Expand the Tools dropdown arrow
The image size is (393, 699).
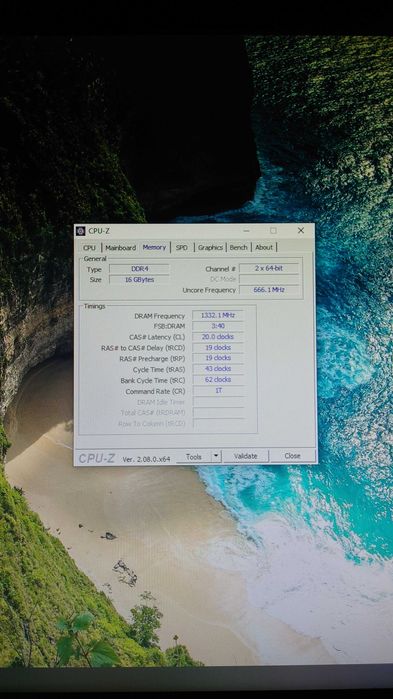click(216, 456)
